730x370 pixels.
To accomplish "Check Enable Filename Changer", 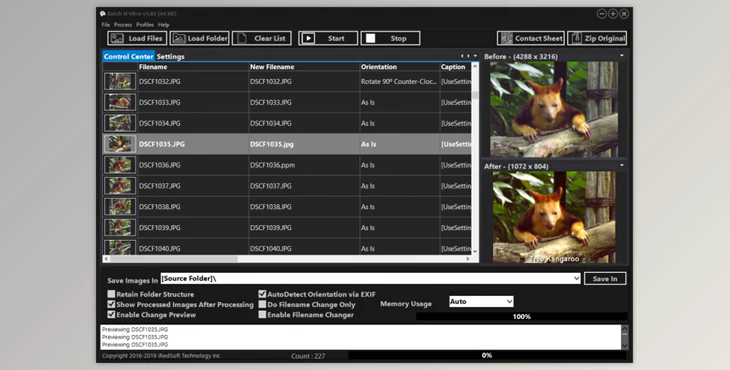I will point(263,314).
